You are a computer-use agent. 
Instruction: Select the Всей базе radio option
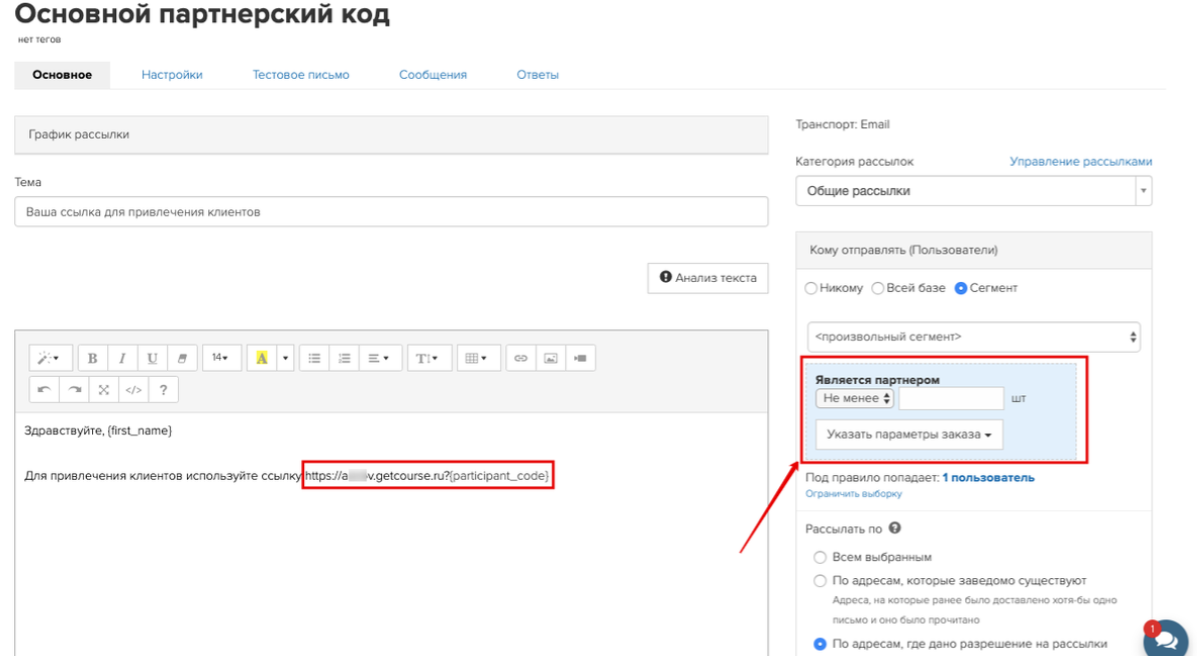point(878,288)
